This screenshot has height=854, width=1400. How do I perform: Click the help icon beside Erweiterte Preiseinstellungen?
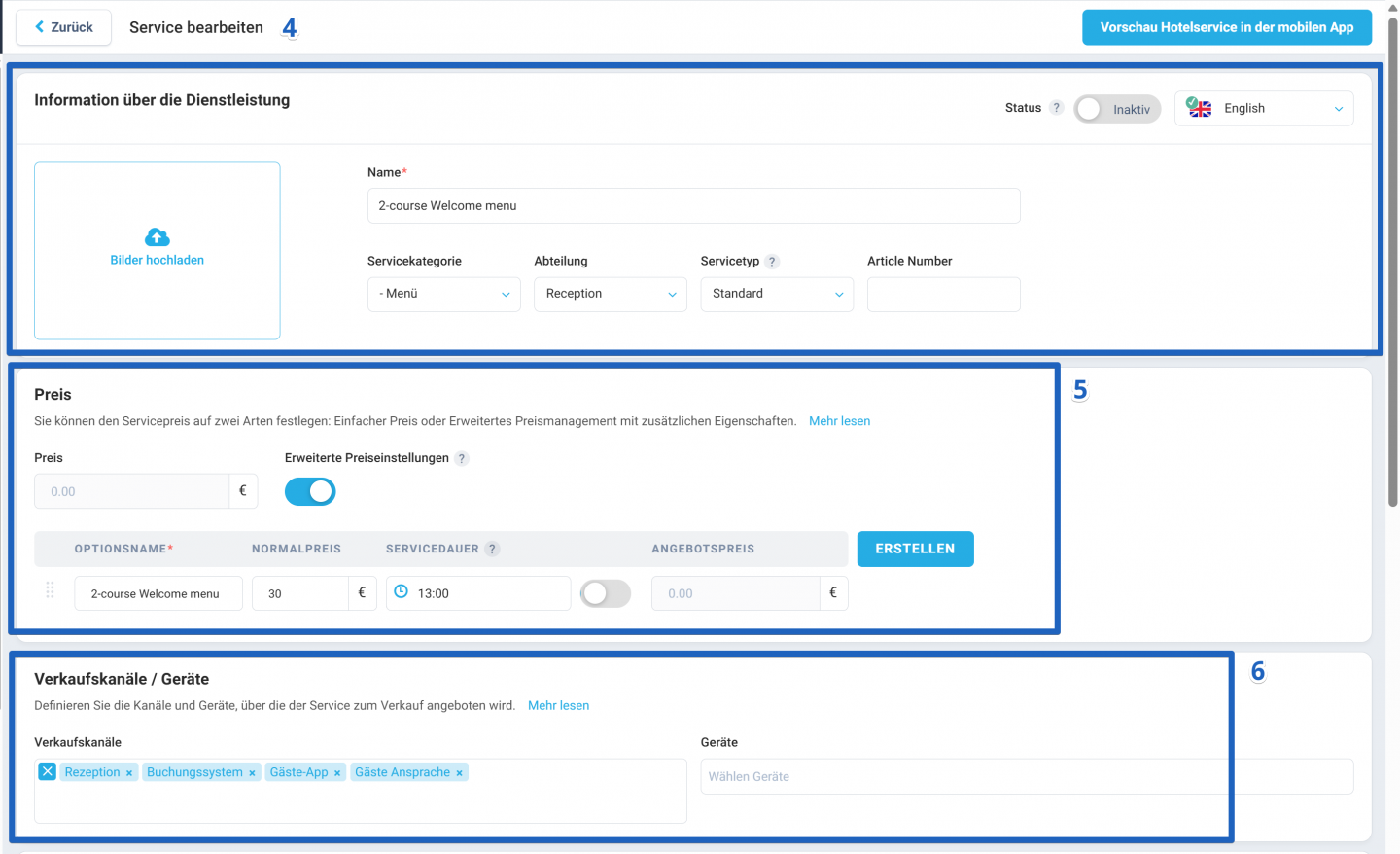tap(462, 458)
